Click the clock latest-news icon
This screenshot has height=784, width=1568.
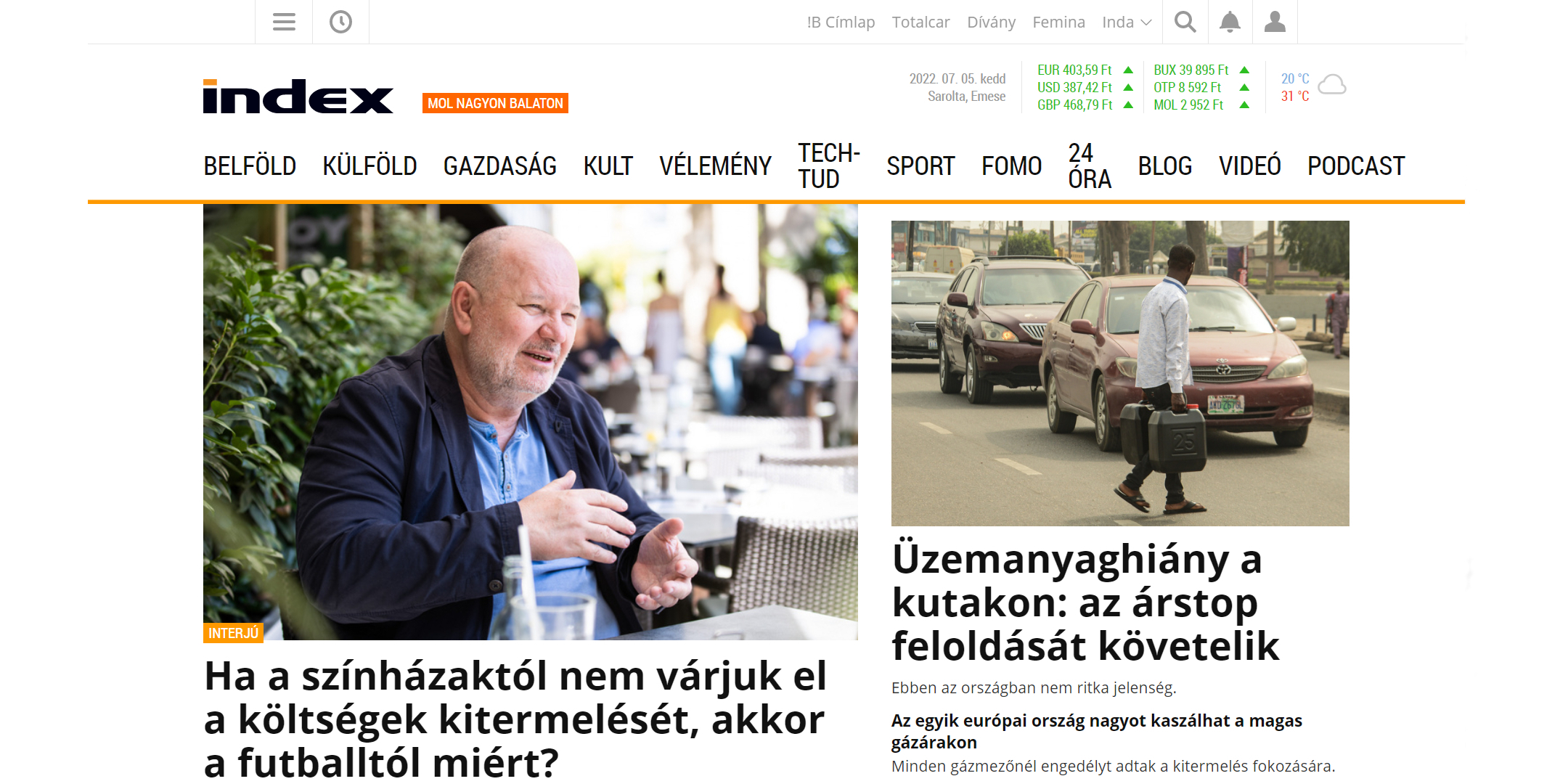[340, 22]
